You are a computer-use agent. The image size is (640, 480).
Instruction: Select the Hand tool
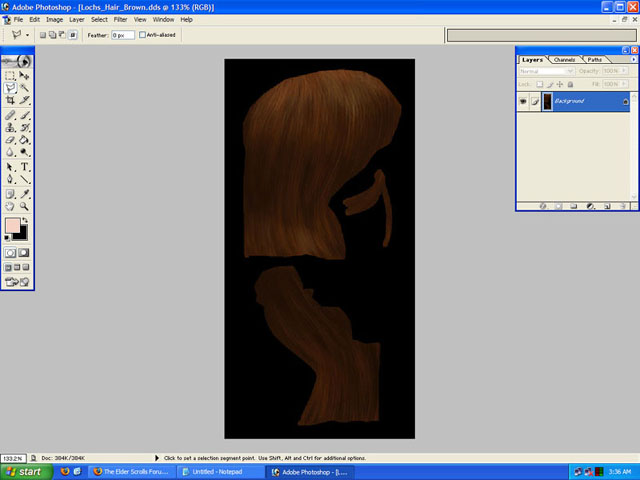10,206
